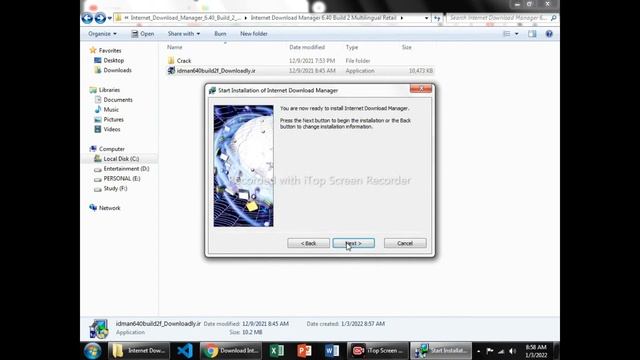
Task: Sort by Type column header
Action: [x=352, y=47]
